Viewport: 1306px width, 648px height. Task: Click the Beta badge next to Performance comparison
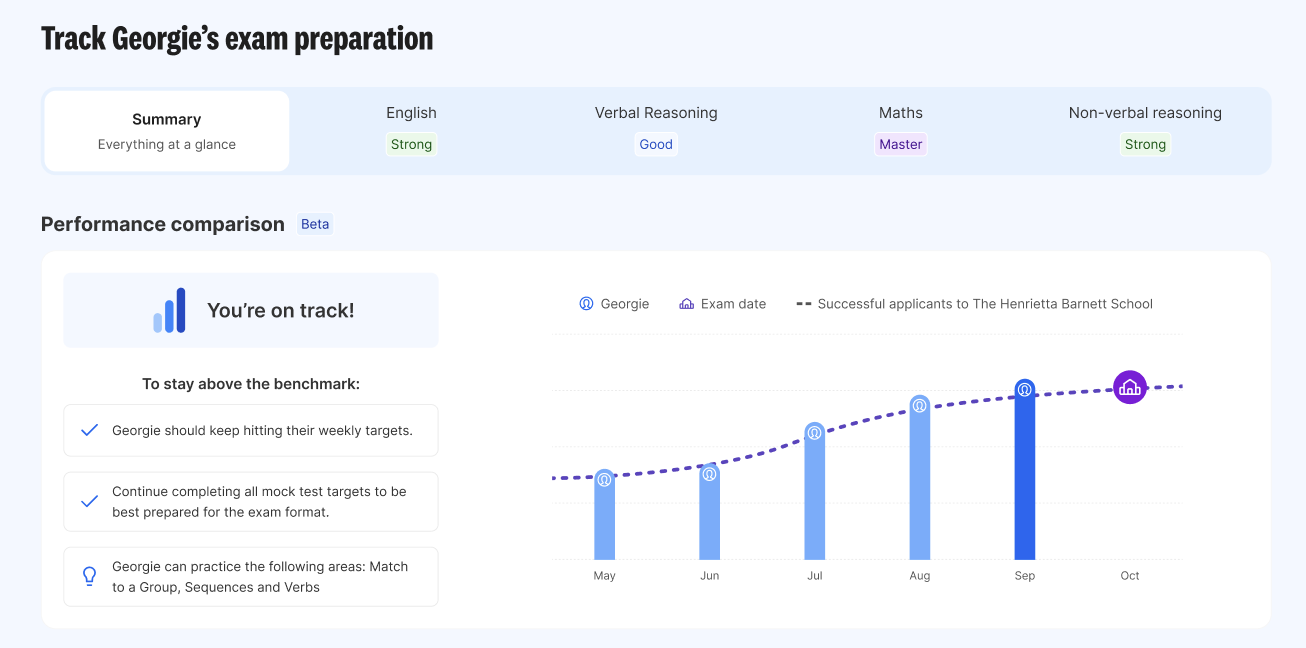(x=315, y=224)
